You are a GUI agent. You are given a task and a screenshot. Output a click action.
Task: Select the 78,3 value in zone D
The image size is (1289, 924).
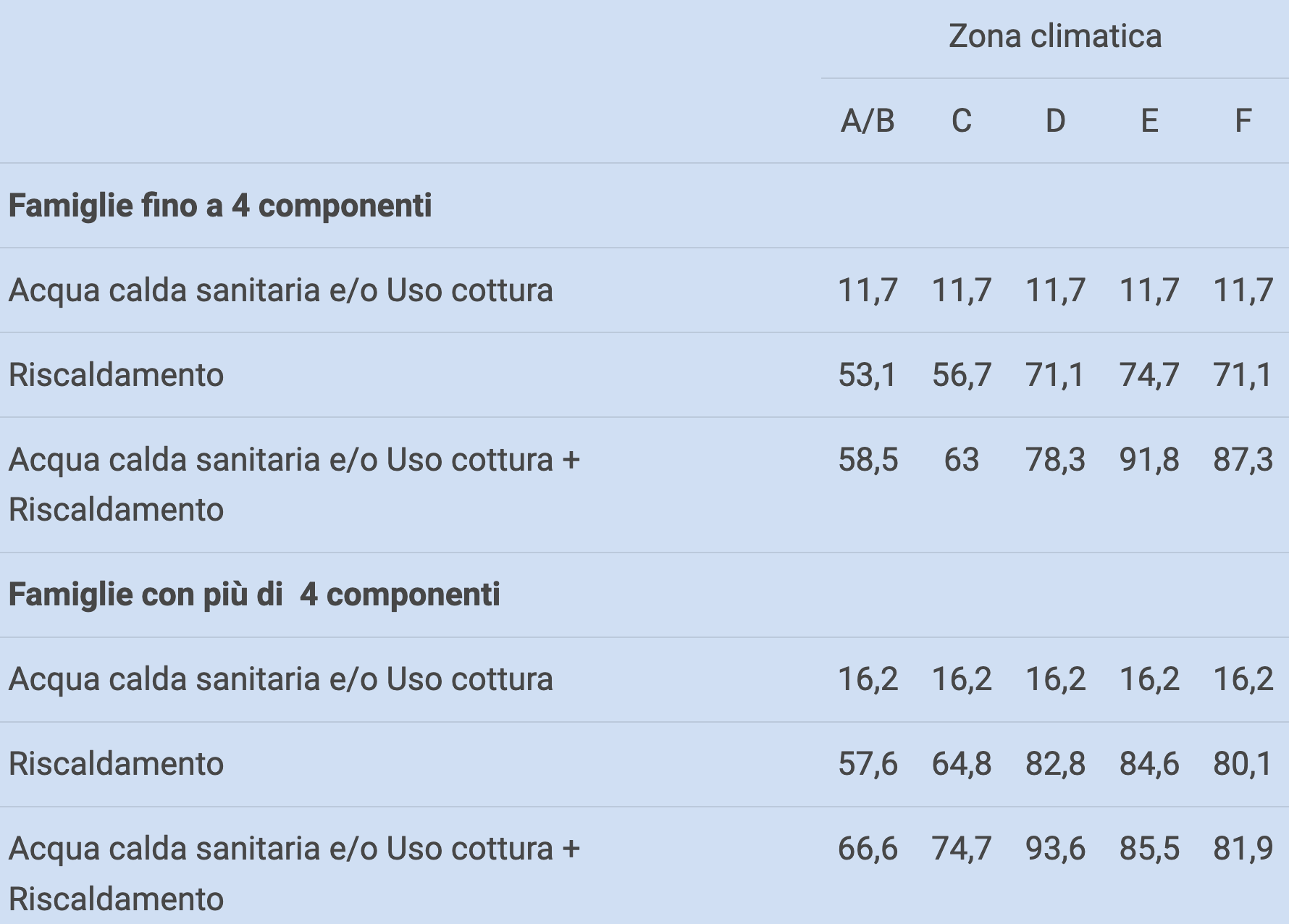(x=1055, y=460)
